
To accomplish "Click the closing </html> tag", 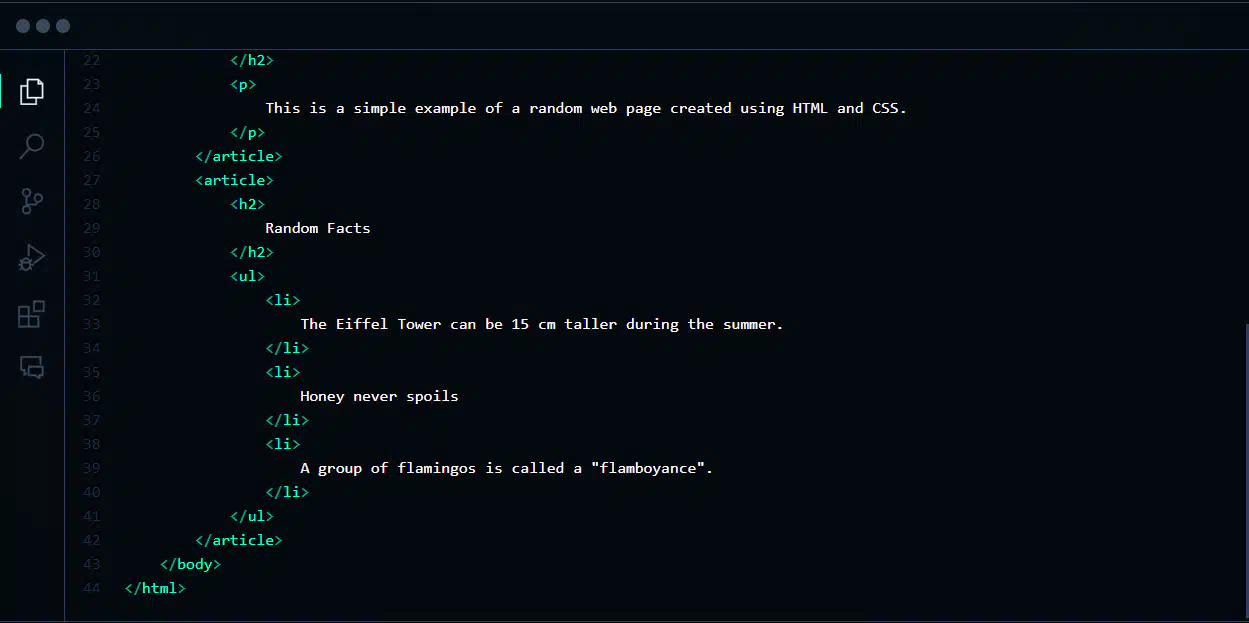I will 155,588.
